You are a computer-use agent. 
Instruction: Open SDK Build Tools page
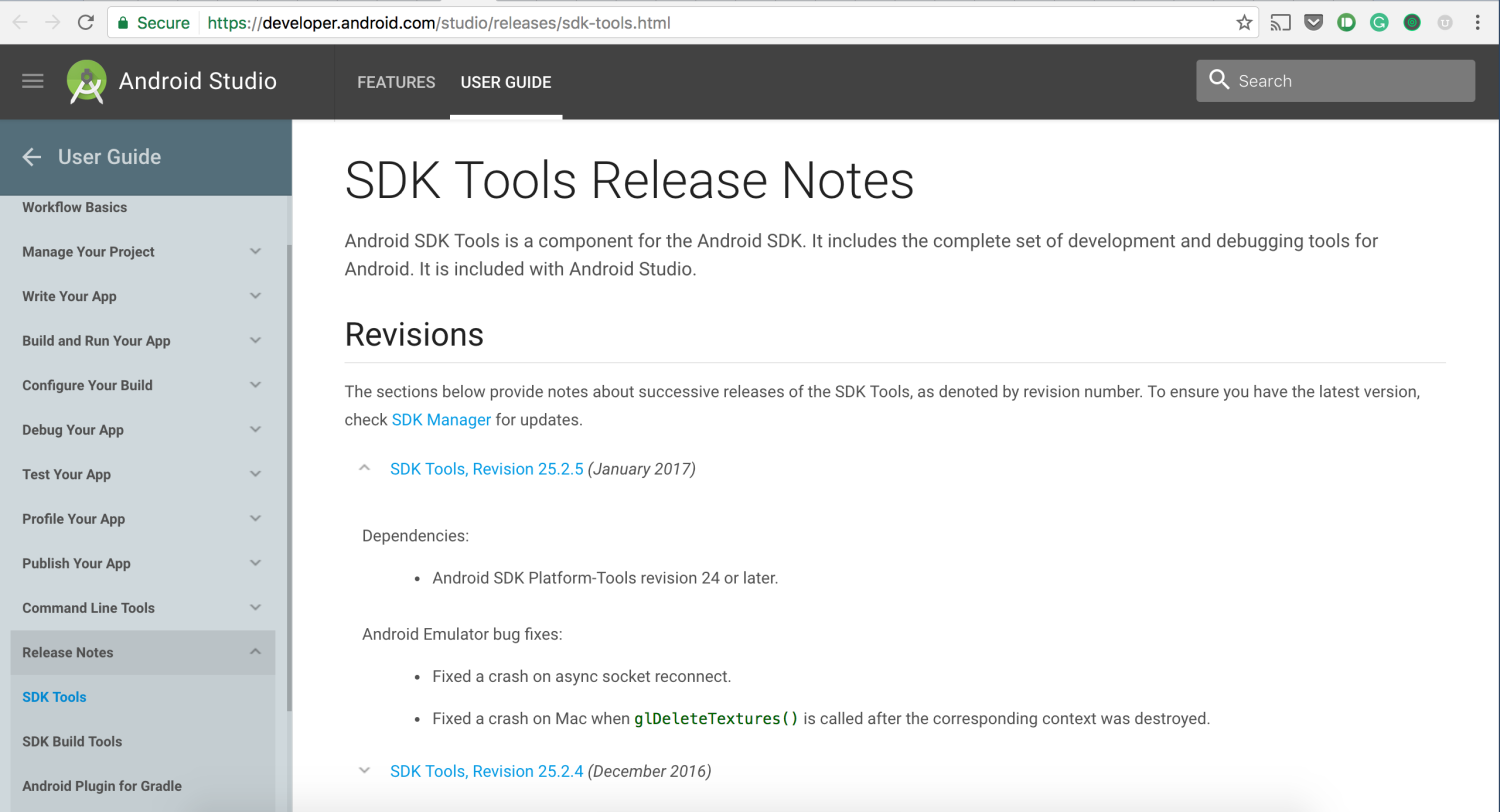tap(72, 741)
